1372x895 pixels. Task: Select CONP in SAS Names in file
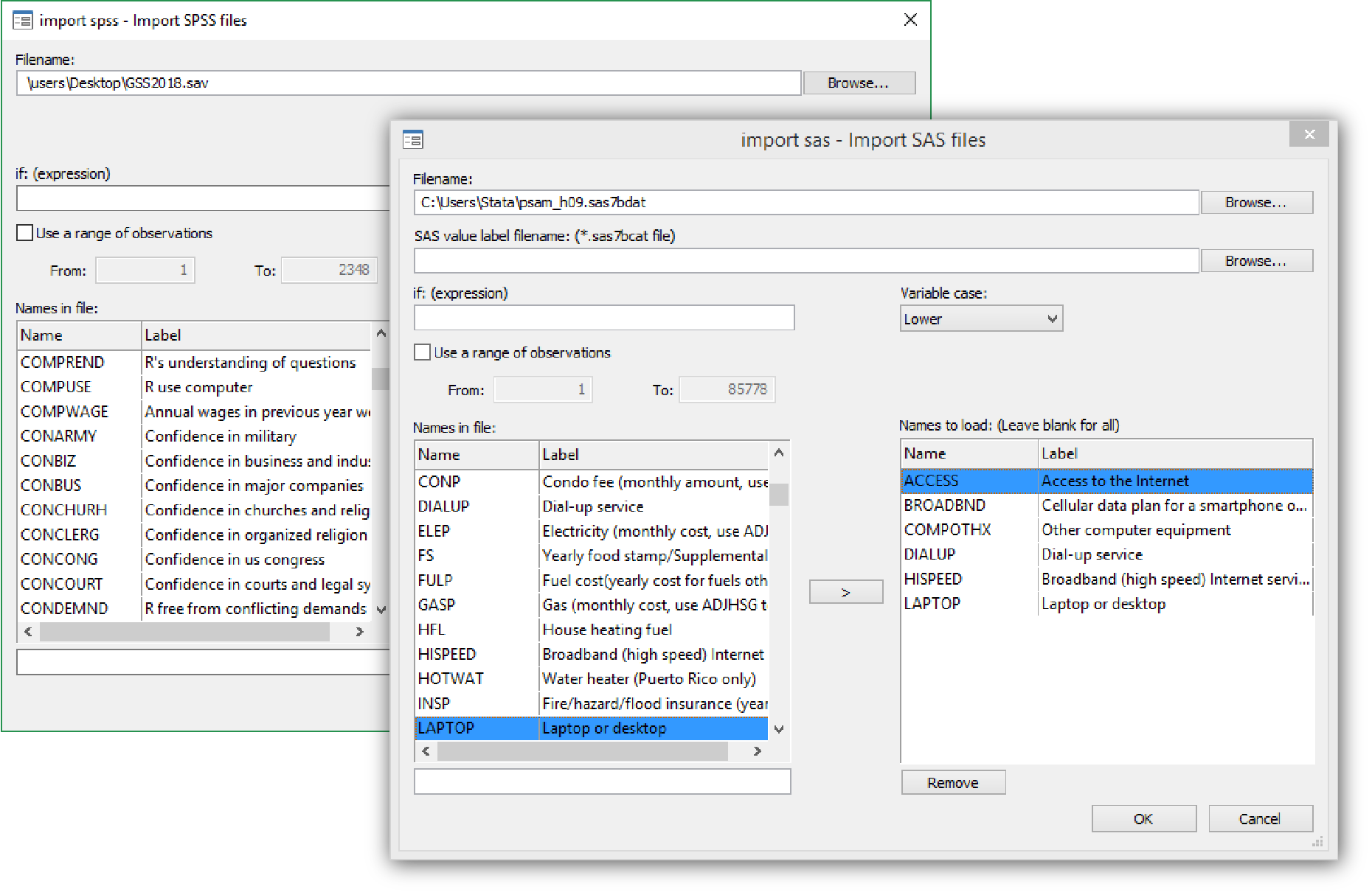click(592, 481)
